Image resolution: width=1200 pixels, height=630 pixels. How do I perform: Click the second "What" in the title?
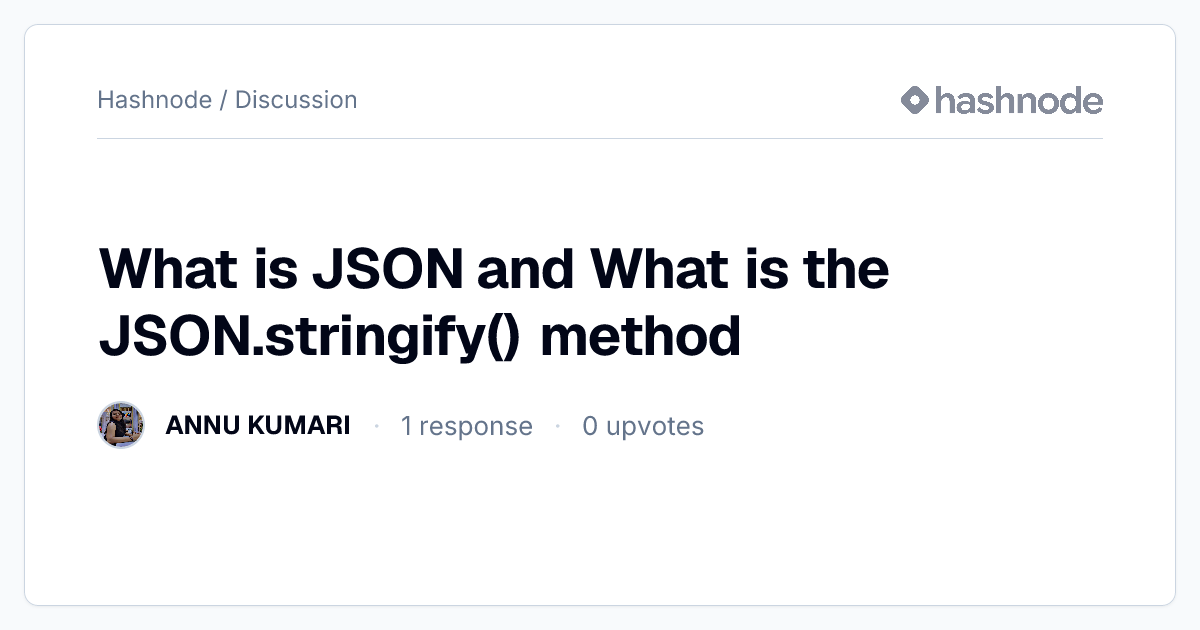pos(655,269)
